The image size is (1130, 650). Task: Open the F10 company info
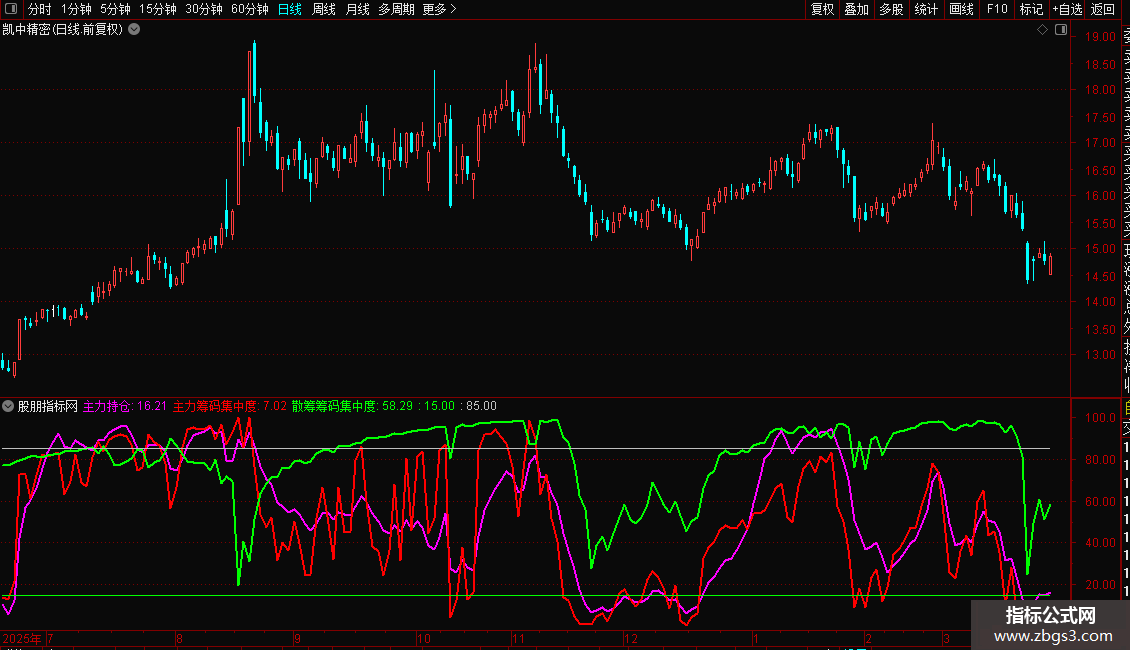click(997, 9)
